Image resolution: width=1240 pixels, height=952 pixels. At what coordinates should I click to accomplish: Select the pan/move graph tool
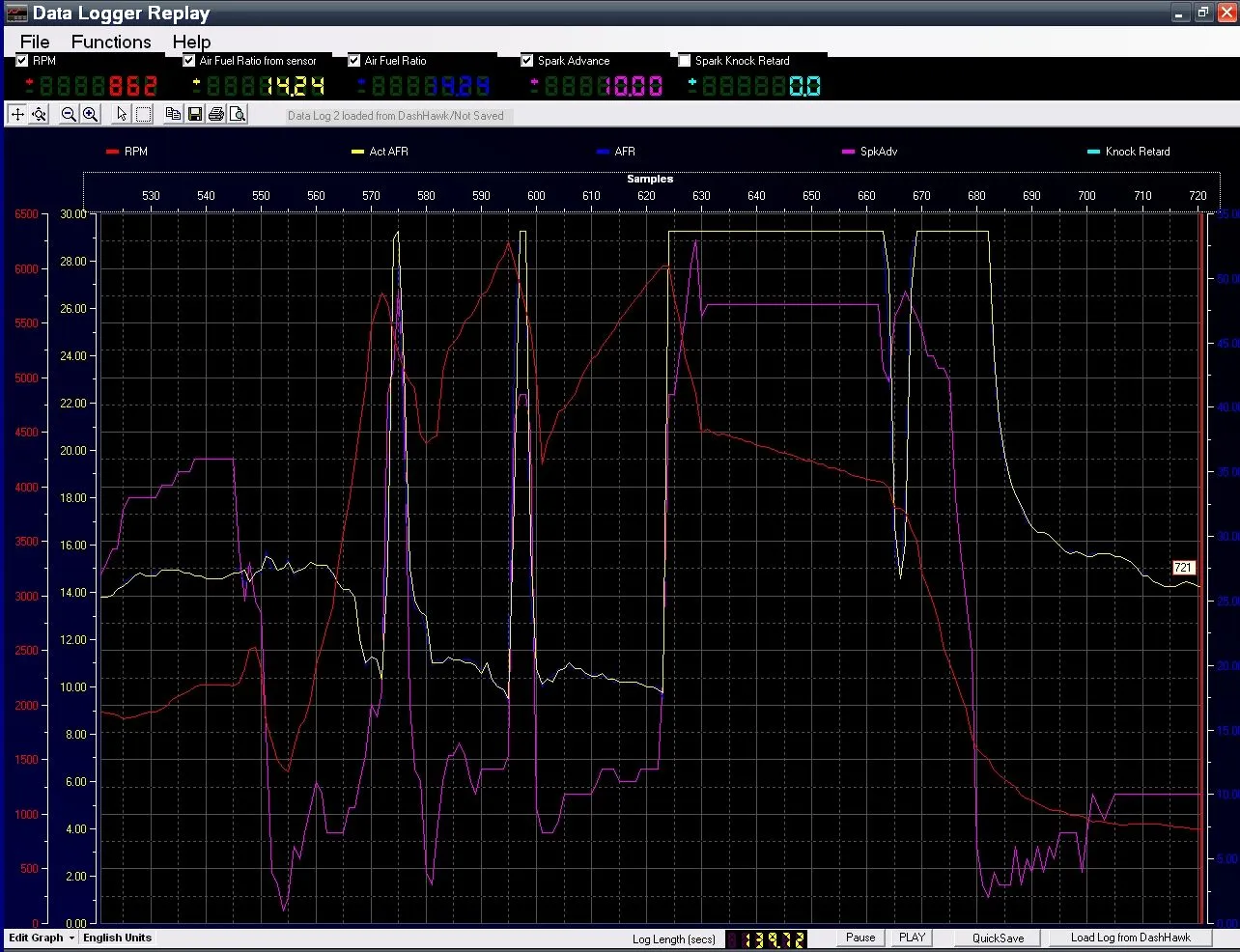[16, 114]
